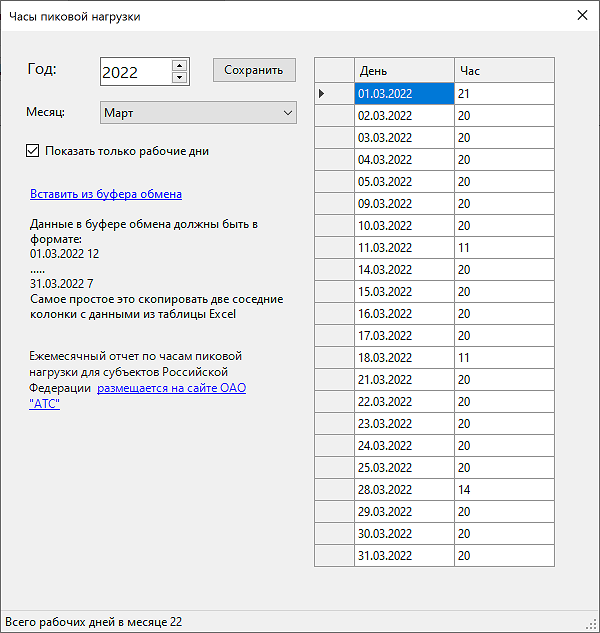Increase year with the up spinner arrow
This screenshot has width=600, height=633.
coord(179,65)
